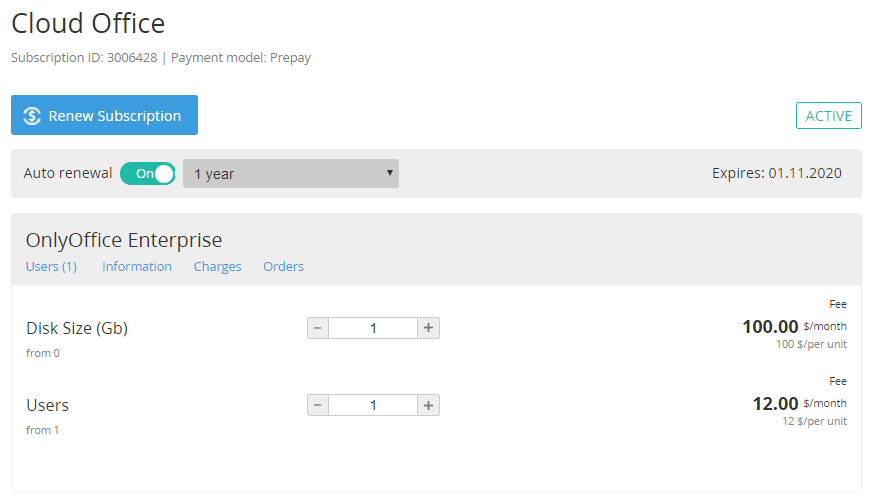The image size is (872, 499).
Task: Click the OnlyOffice Enterprise heading
Action: [x=124, y=240]
